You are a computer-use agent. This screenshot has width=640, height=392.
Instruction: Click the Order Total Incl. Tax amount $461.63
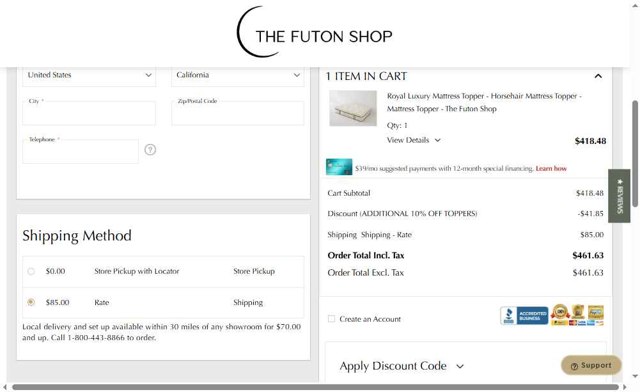(x=588, y=256)
